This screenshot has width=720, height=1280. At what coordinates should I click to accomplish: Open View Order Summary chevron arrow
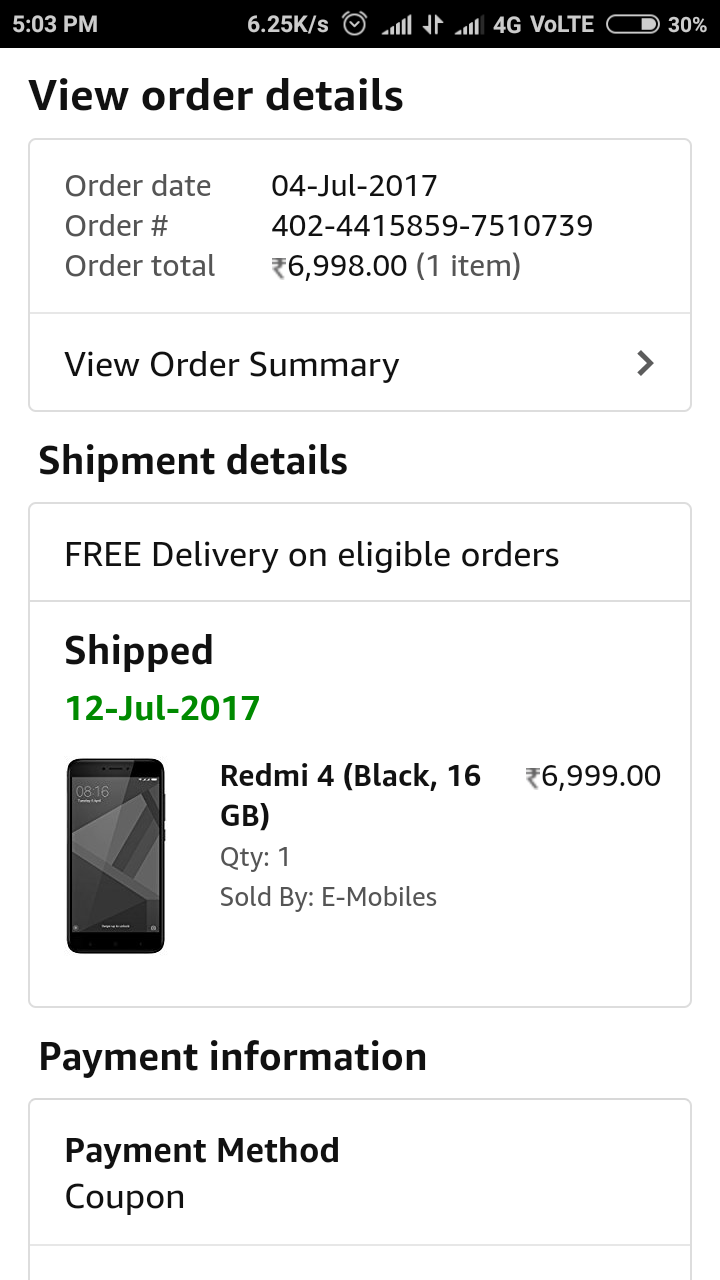[x=646, y=363]
